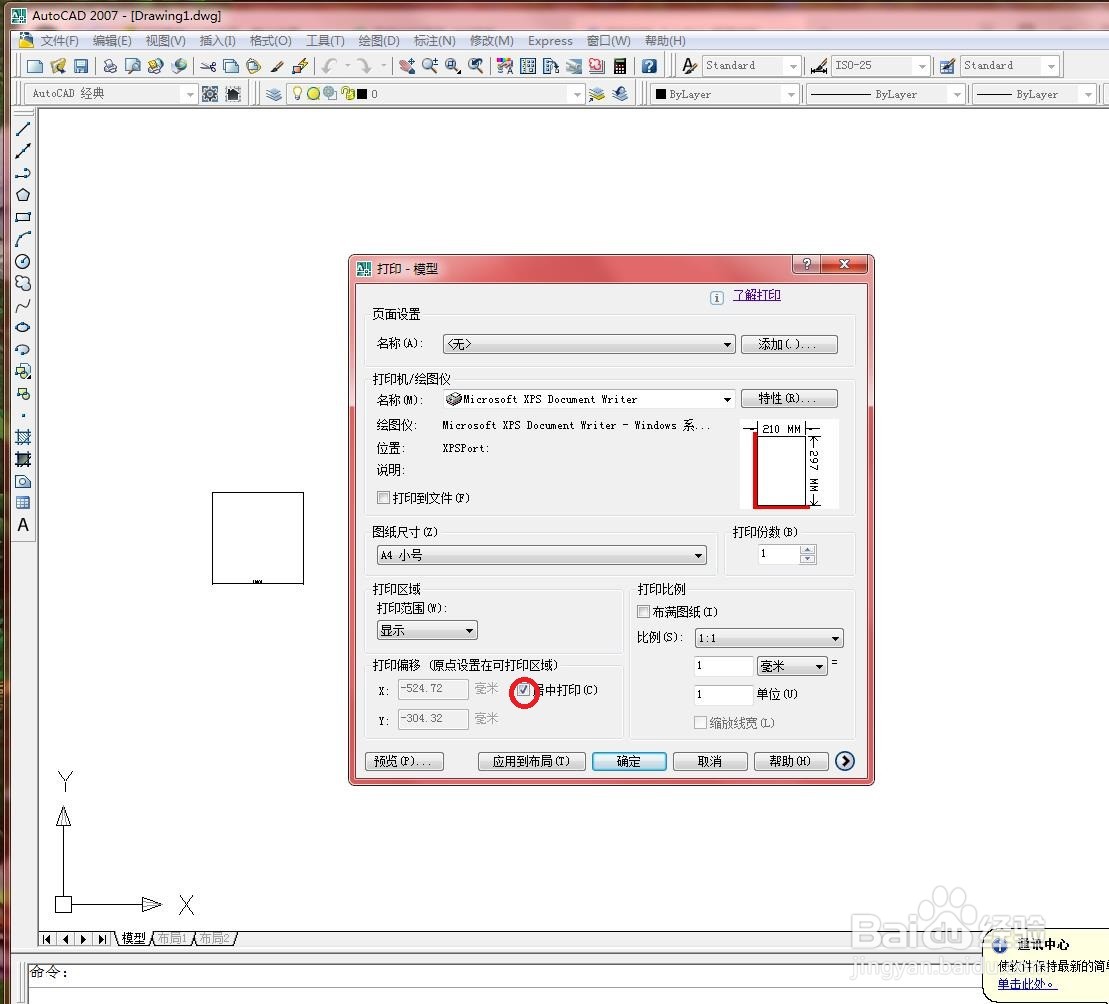Open the QuickCalc calculator icon
The image size is (1109, 1004).
pyautogui.click(x=620, y=66)
